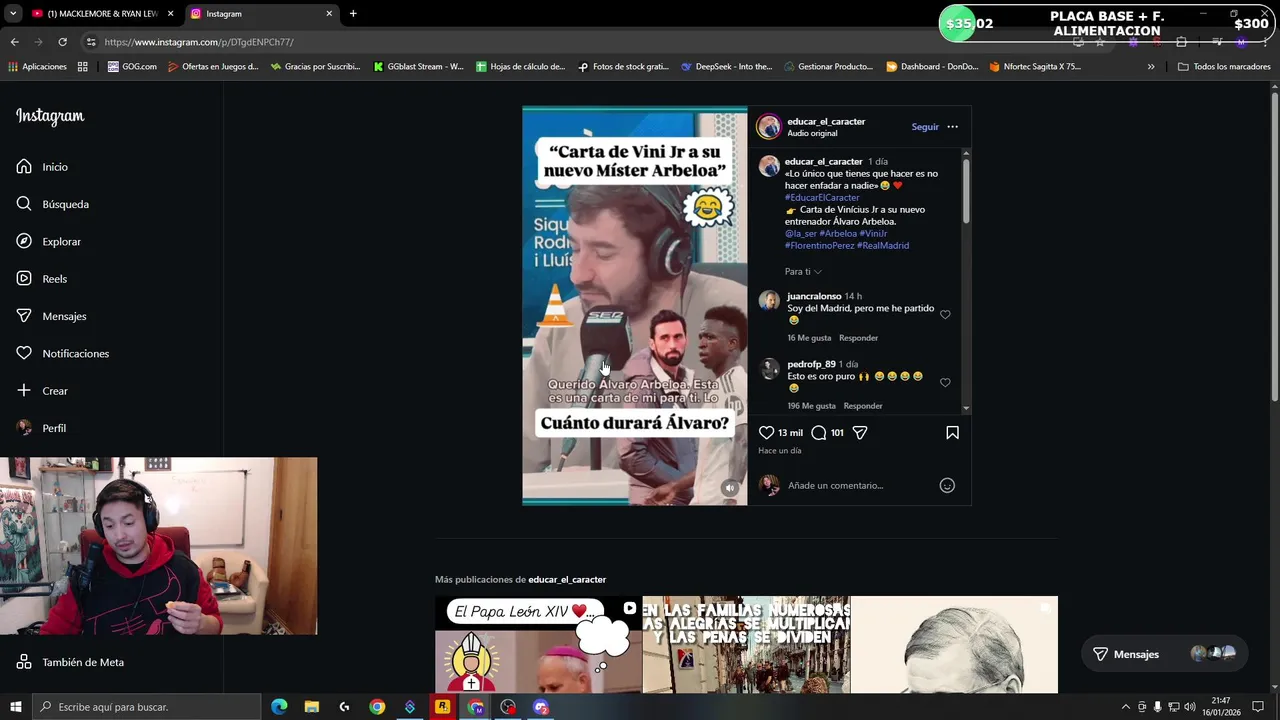Click the Windows taskbar search box
1280x720 pixels.
click(x=146, y=707)
